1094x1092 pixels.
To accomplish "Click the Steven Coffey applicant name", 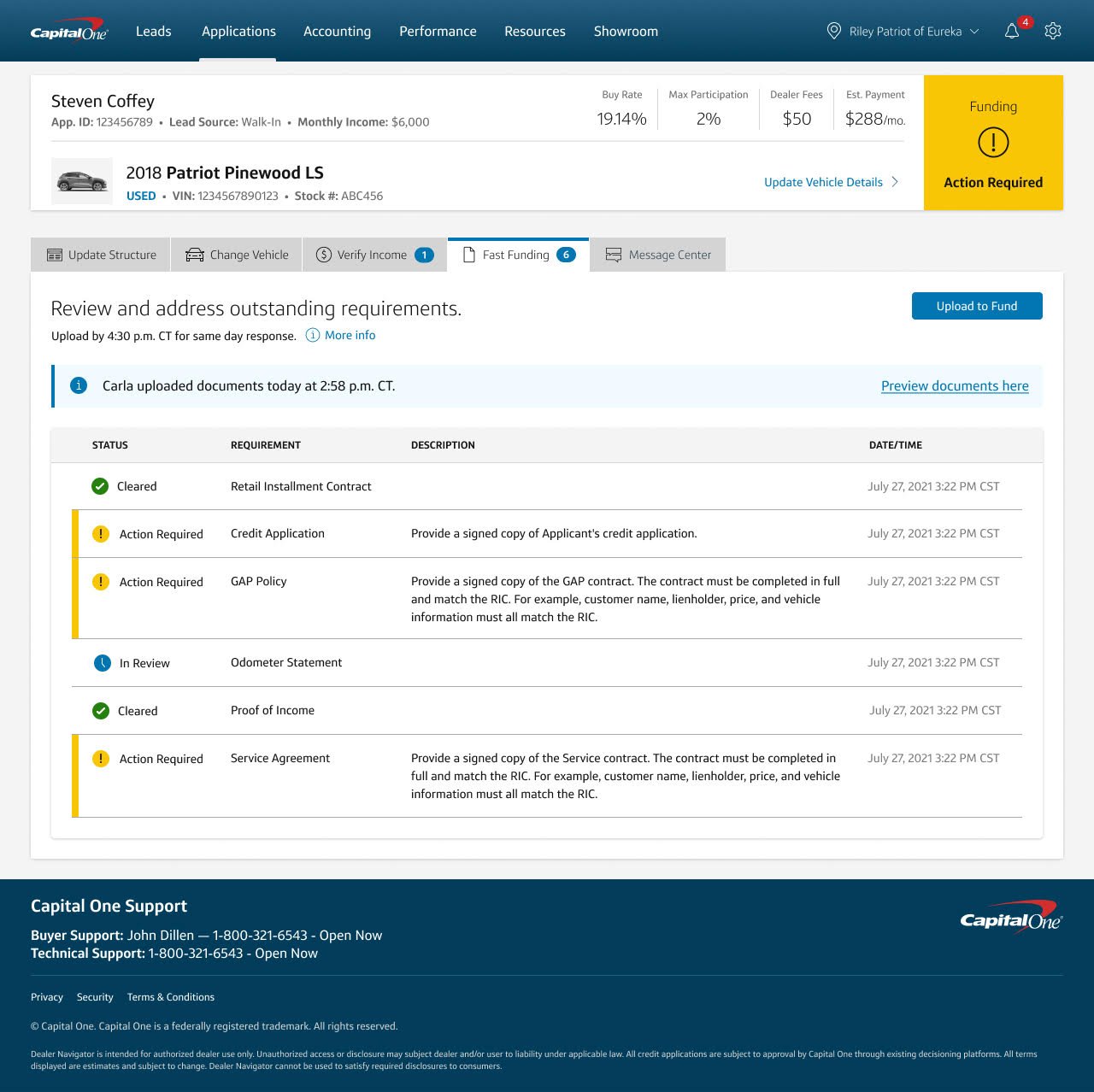I will (x=103, y=101).
